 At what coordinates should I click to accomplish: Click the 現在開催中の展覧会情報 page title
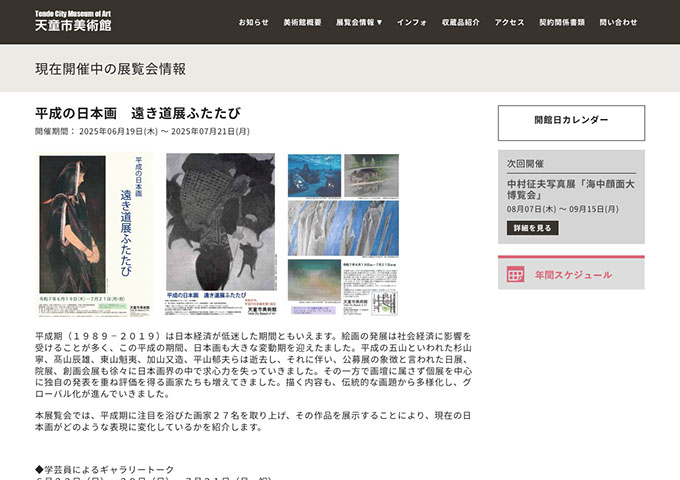[x=110, y=69]
